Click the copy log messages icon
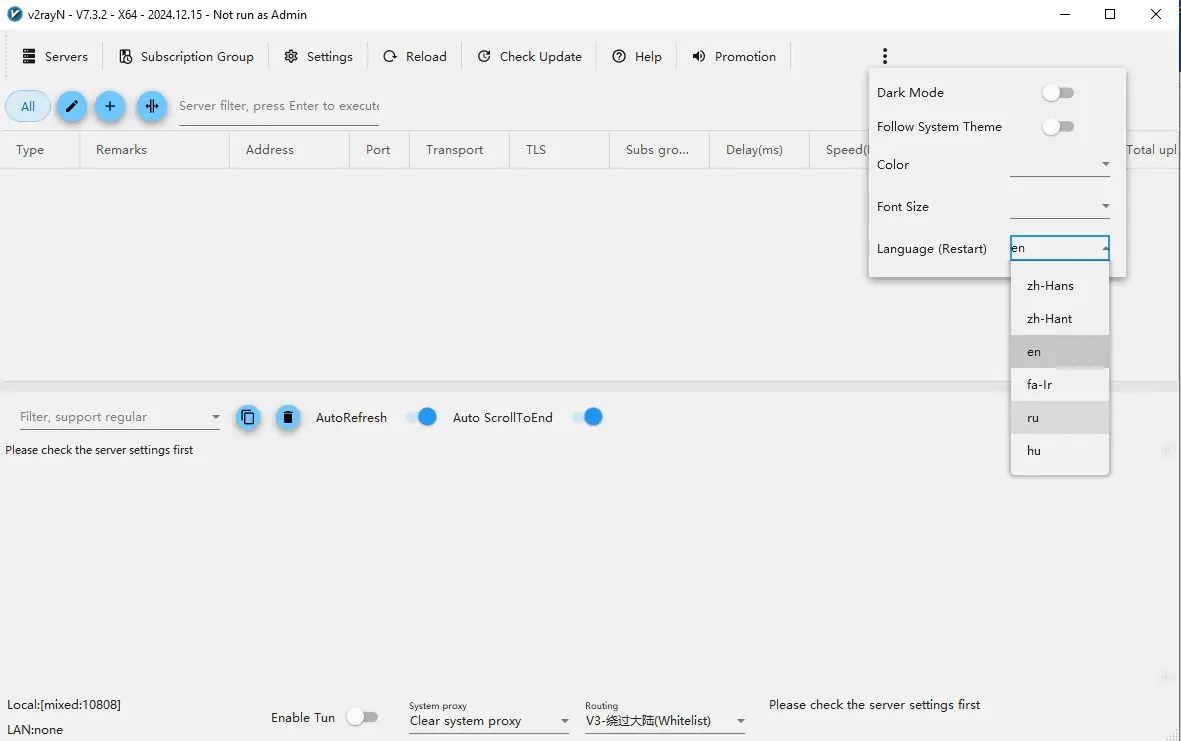 (x=248, y=417)
